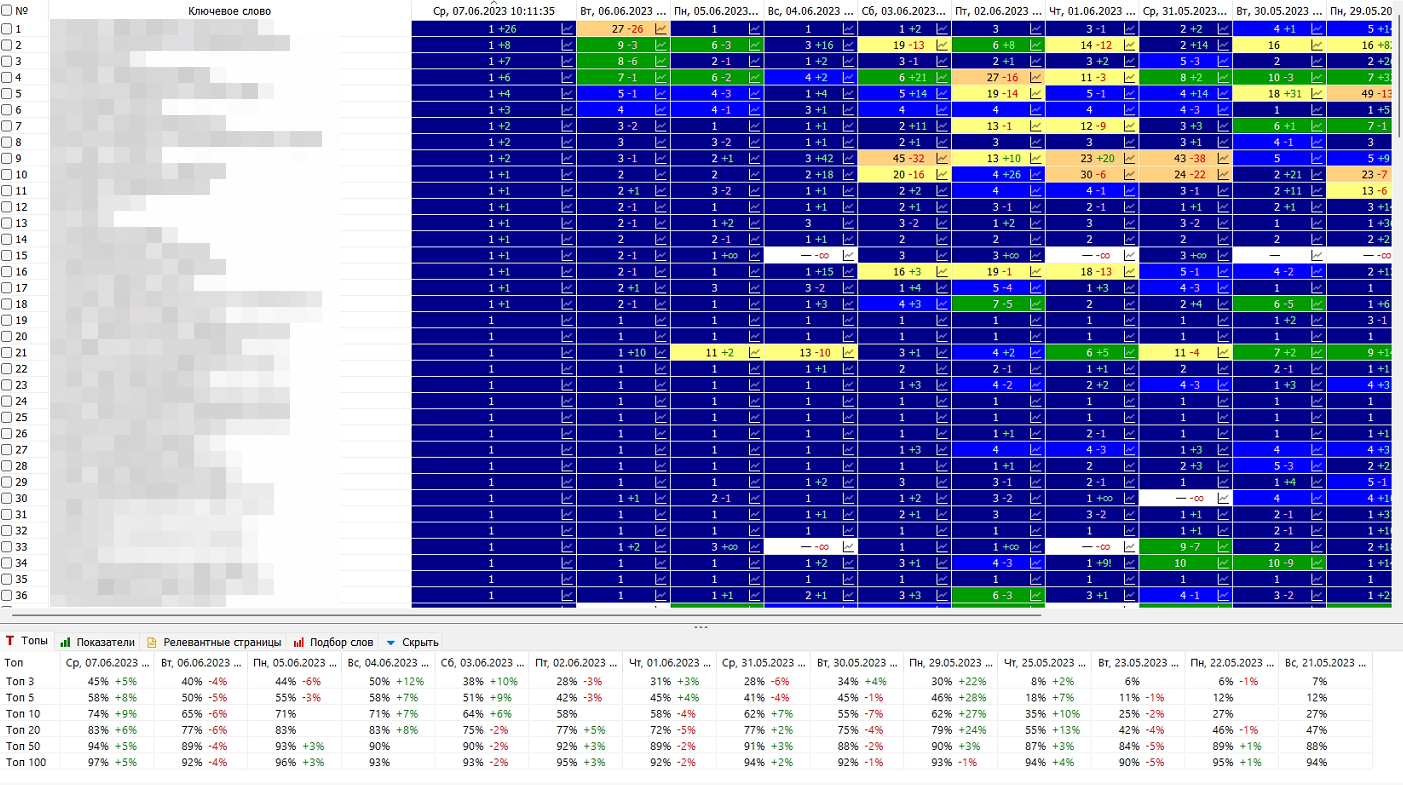Tick the row 14 checkbox

(x=6, y=239)
